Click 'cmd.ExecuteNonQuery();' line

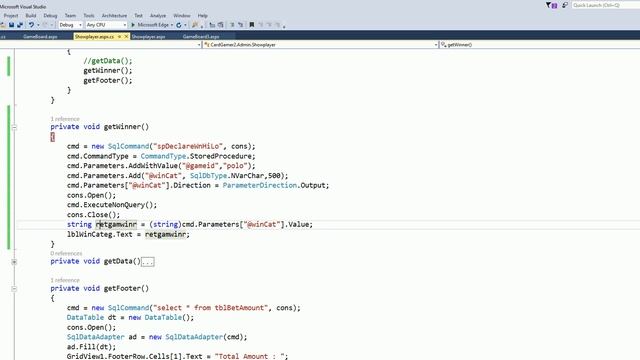112,205
